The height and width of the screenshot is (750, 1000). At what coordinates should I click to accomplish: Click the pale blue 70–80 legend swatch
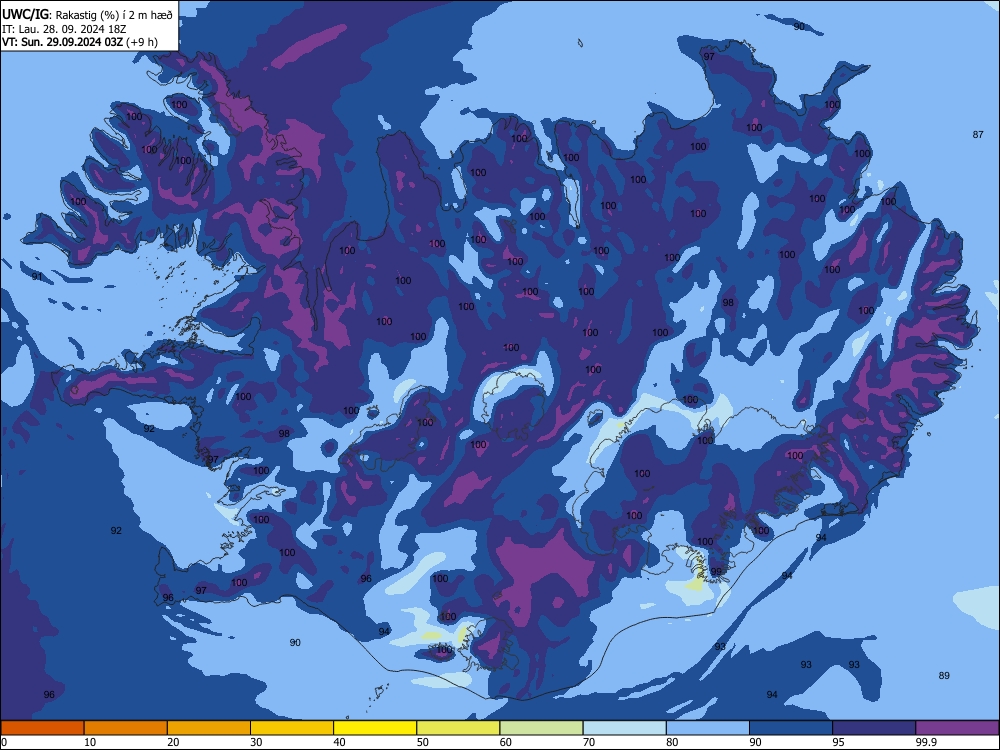tap(624, 728)
